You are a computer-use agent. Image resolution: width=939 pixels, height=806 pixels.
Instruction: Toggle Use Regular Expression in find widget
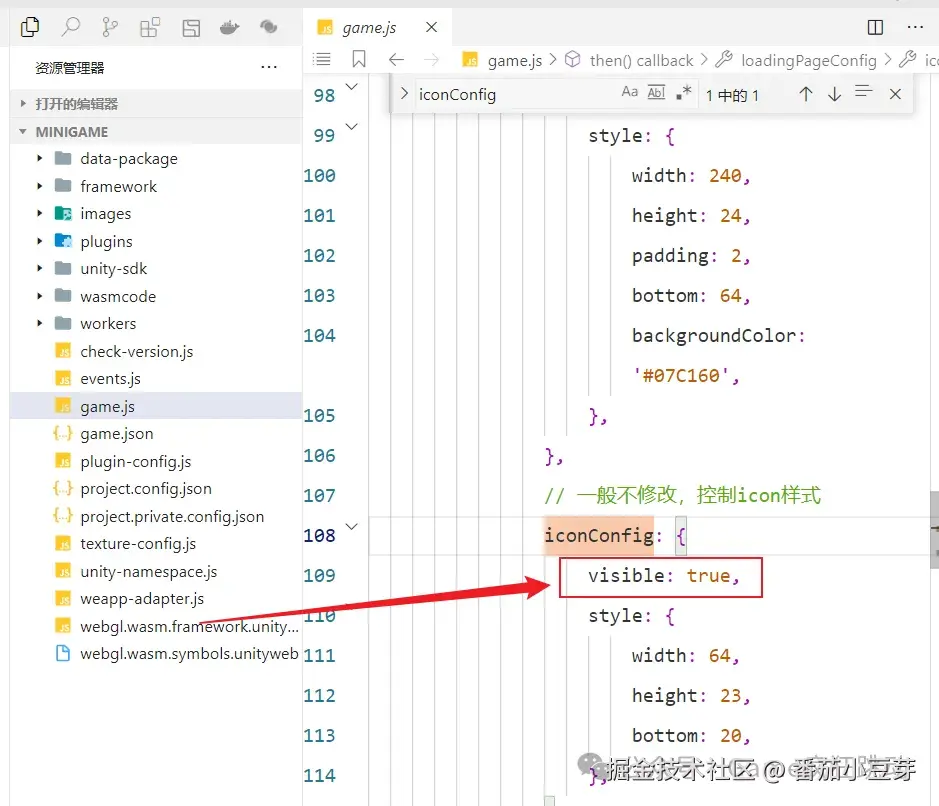pos(683,92)
